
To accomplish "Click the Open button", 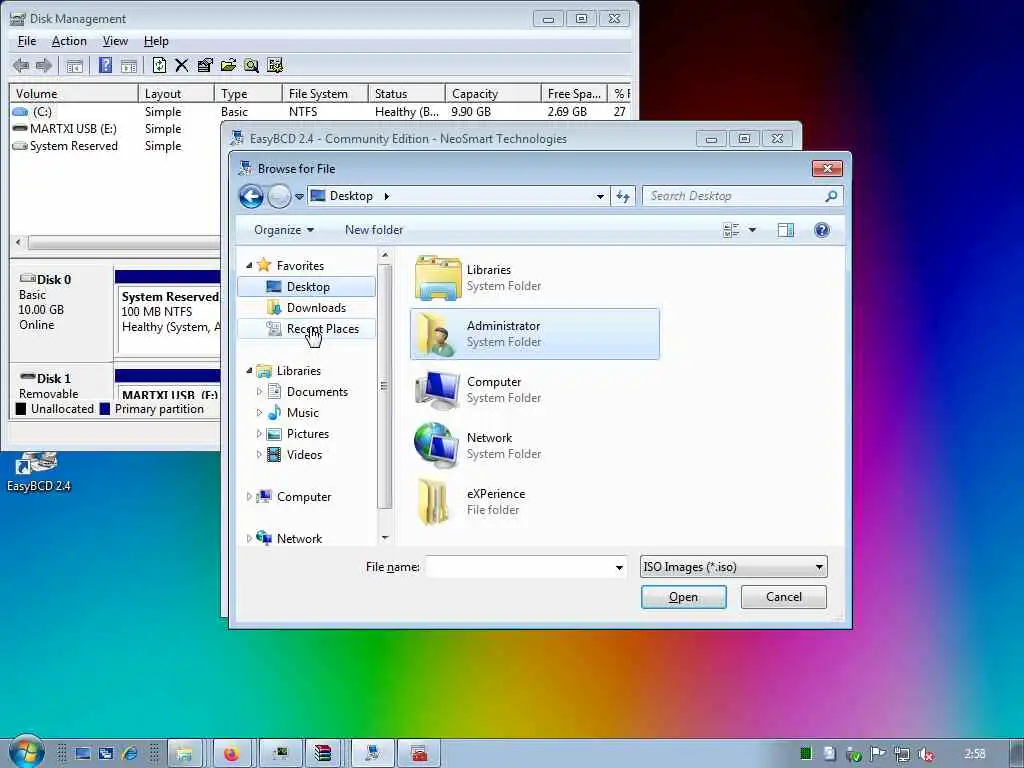I will 683,597.
